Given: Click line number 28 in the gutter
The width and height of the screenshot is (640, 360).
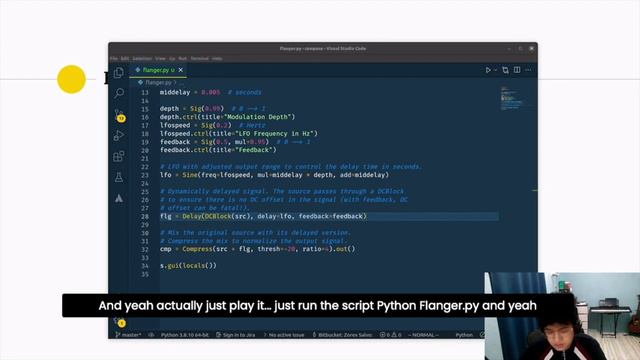Looking at the screenshot, I should point(145,216).
